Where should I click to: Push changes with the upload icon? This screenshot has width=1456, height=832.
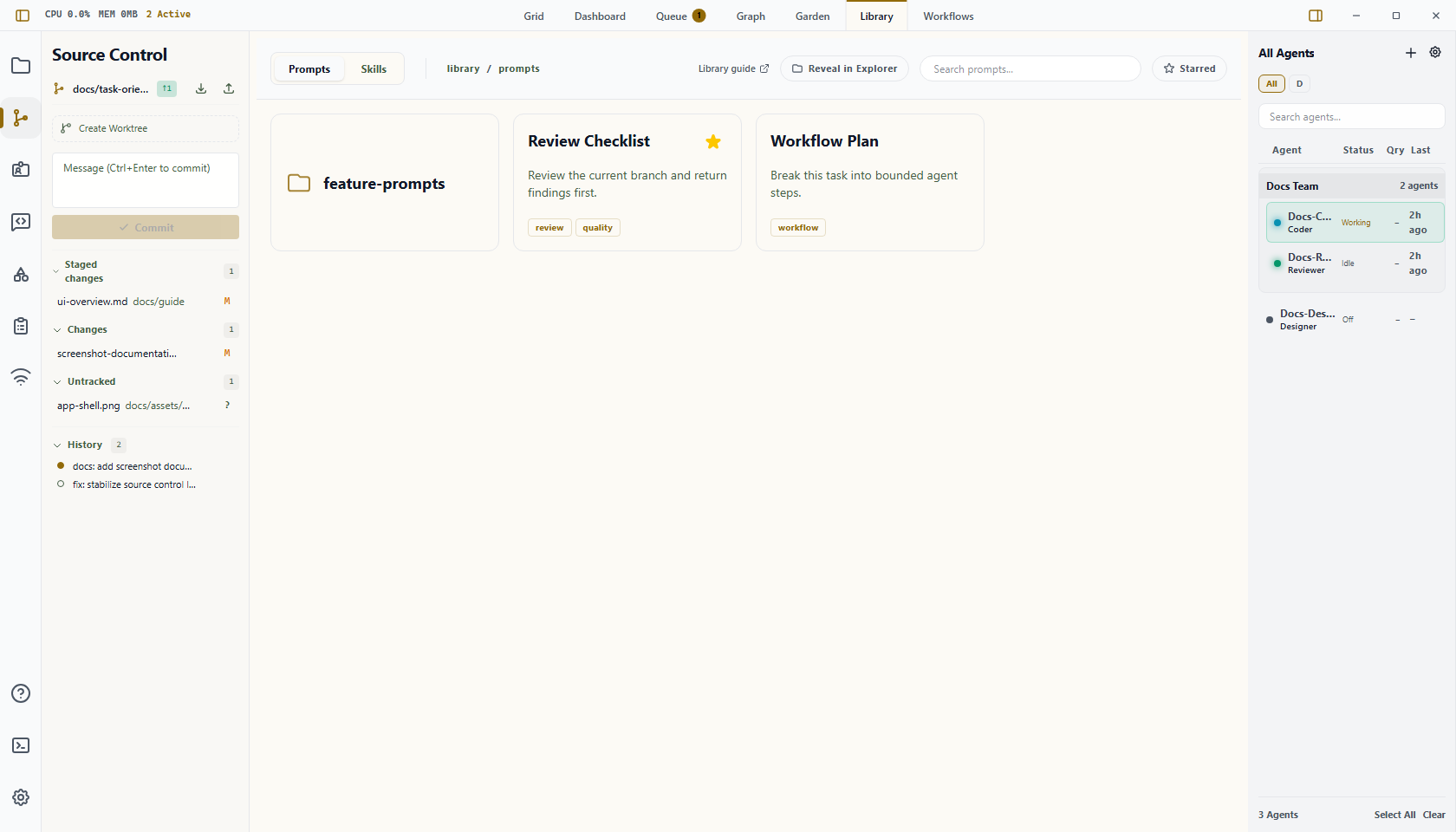pyautogui.click(x=229, y=88)
